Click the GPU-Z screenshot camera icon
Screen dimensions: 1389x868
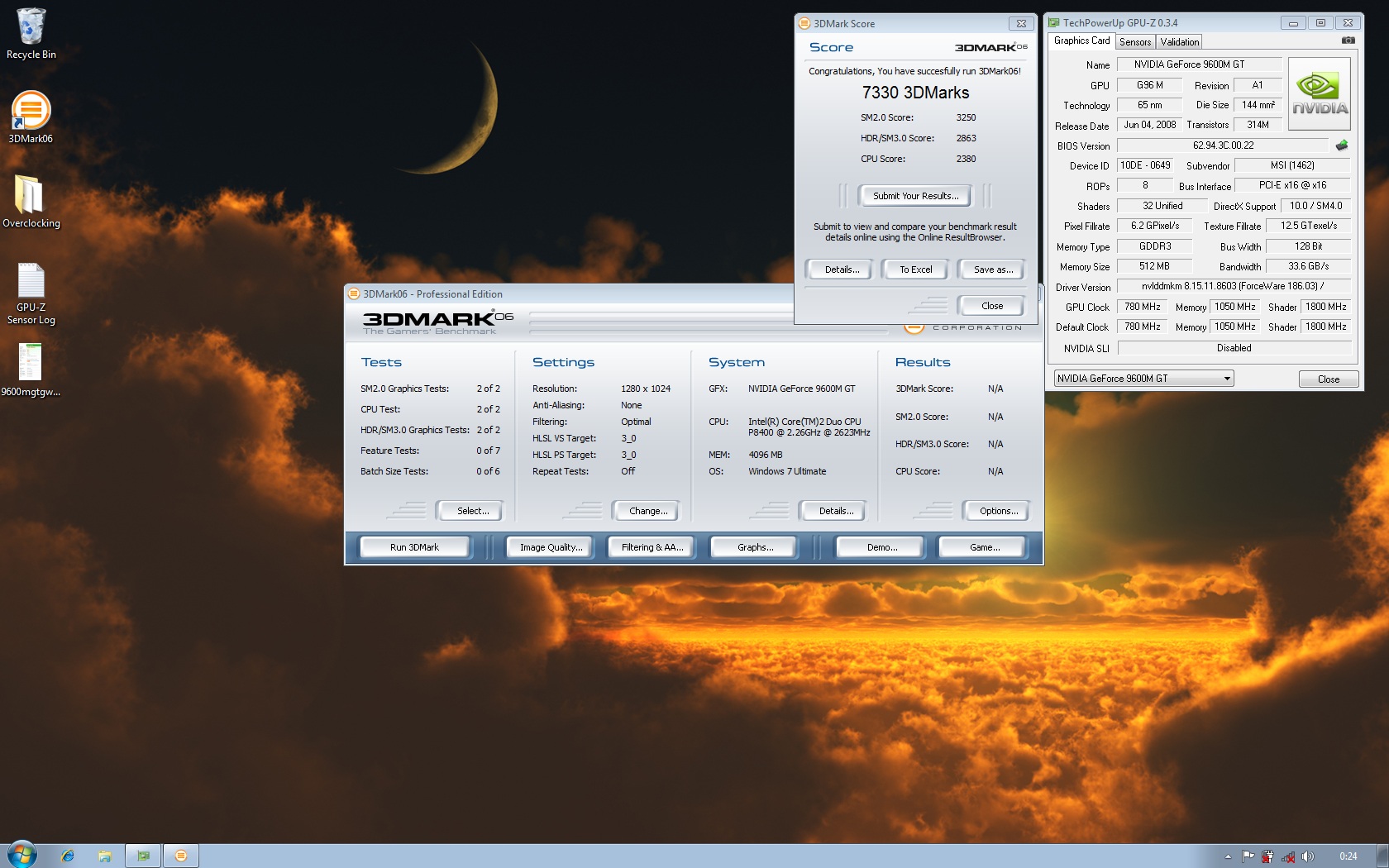[1348, 41]
